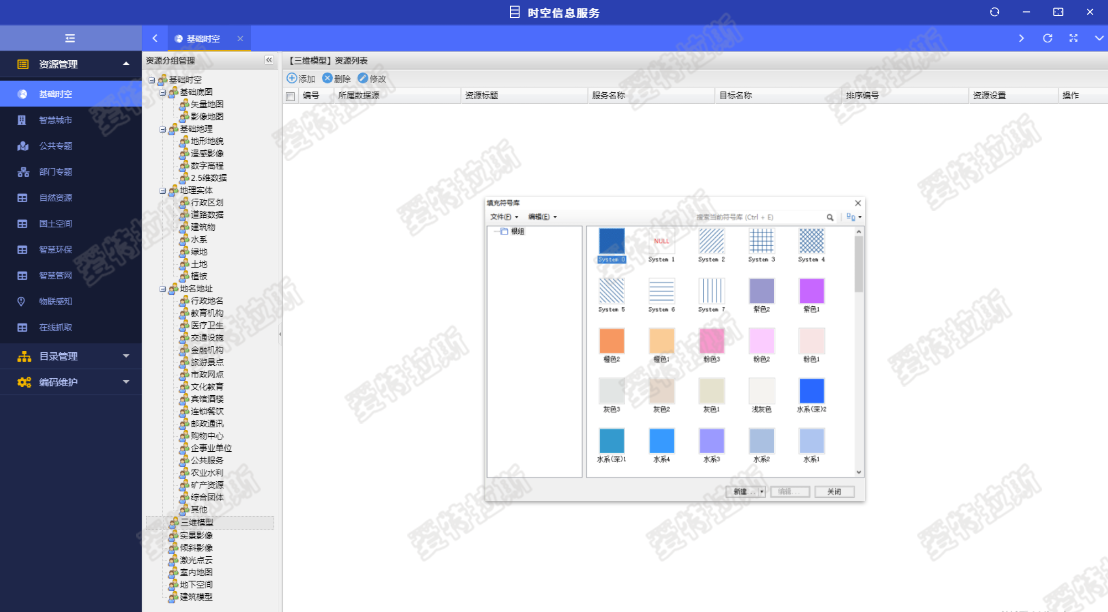Pick the 橙色2 orange fill swatch

[x=611, y=341]
